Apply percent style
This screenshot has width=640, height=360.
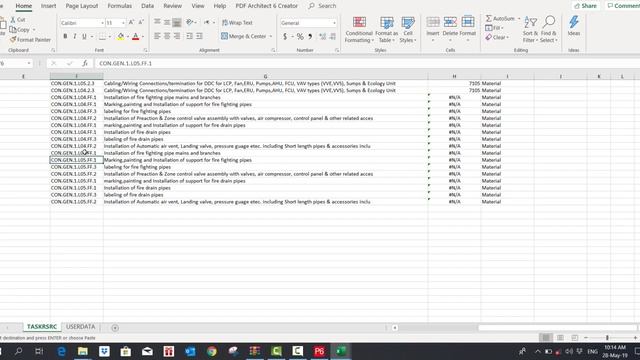(300, 37)
